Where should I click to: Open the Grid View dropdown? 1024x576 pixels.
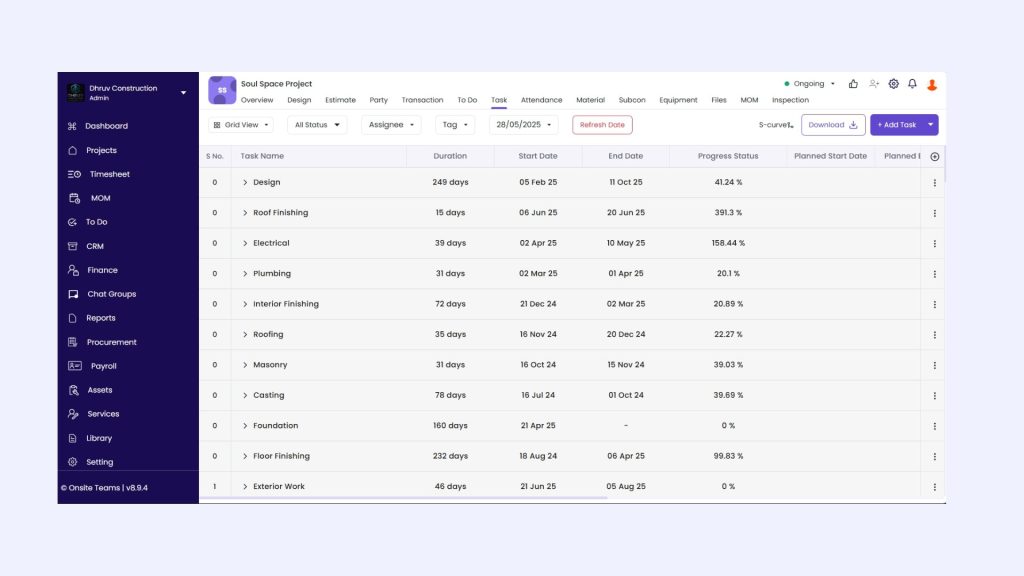241,125
